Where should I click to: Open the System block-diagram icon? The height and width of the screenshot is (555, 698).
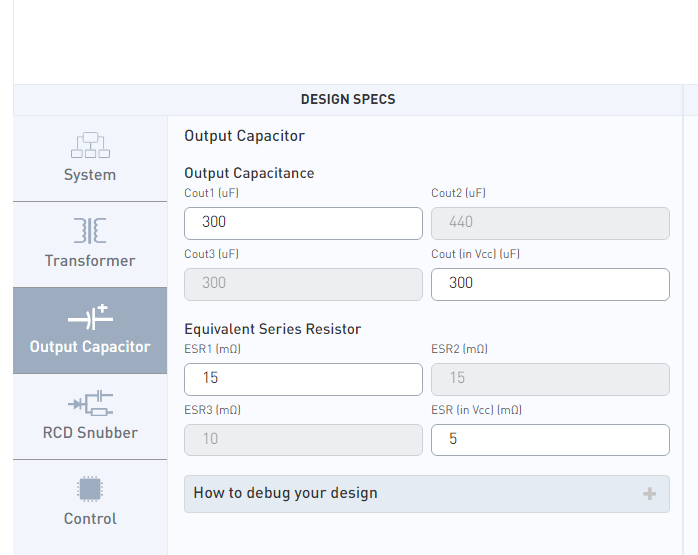click(x=90, y=145)
